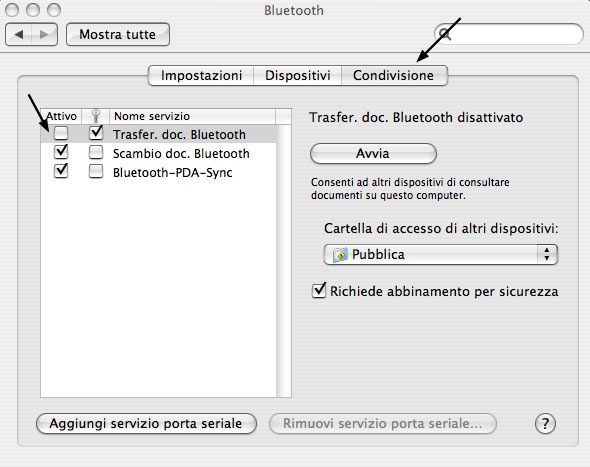Click the Nome servizio column header

tap(192, 116)
